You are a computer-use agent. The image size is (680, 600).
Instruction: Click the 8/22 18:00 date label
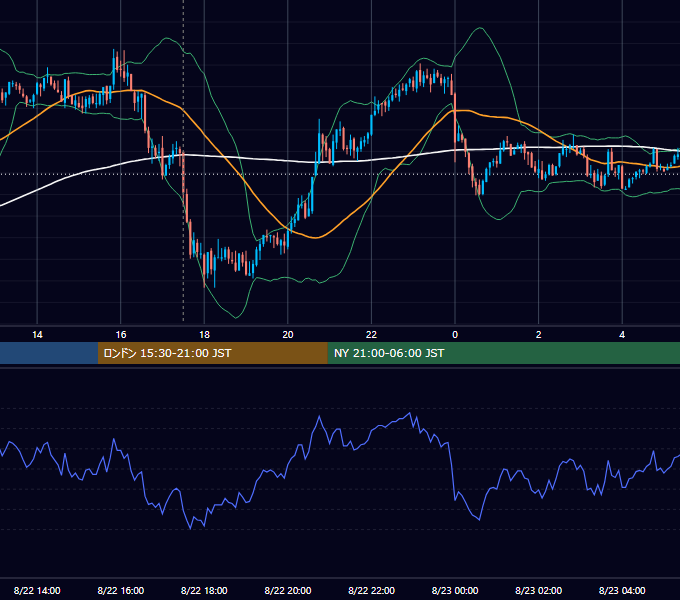click(x=204, y=590)
